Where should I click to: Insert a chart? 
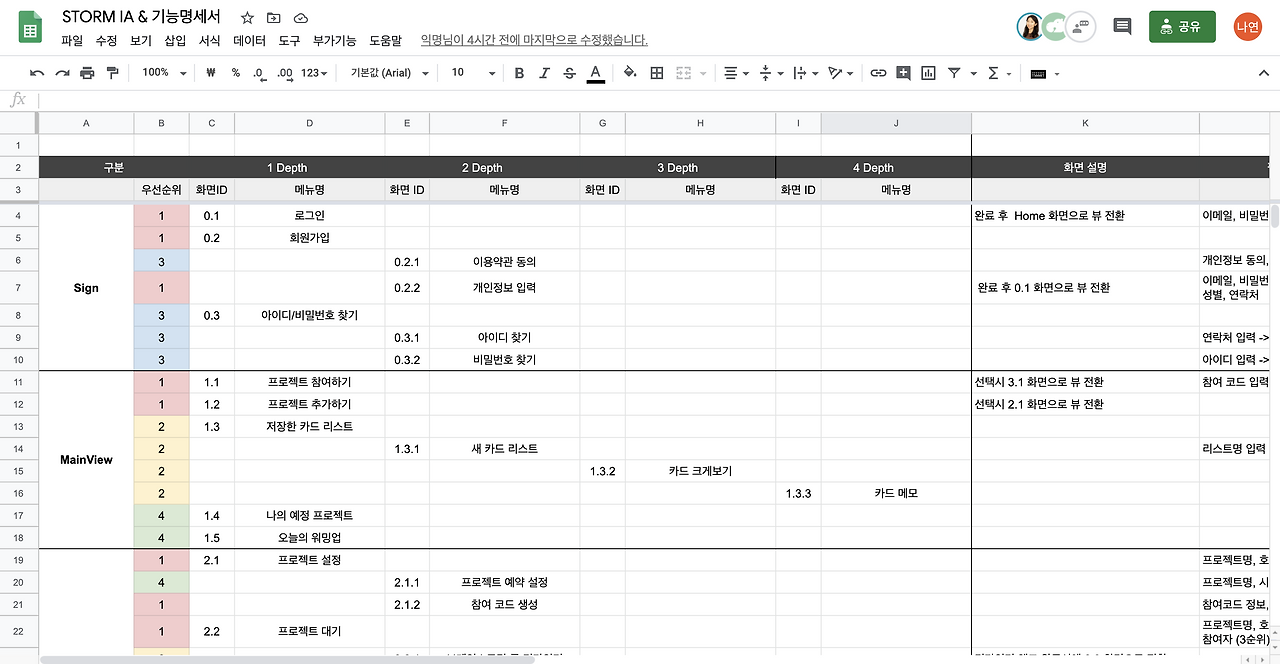(x=928, y=72)
